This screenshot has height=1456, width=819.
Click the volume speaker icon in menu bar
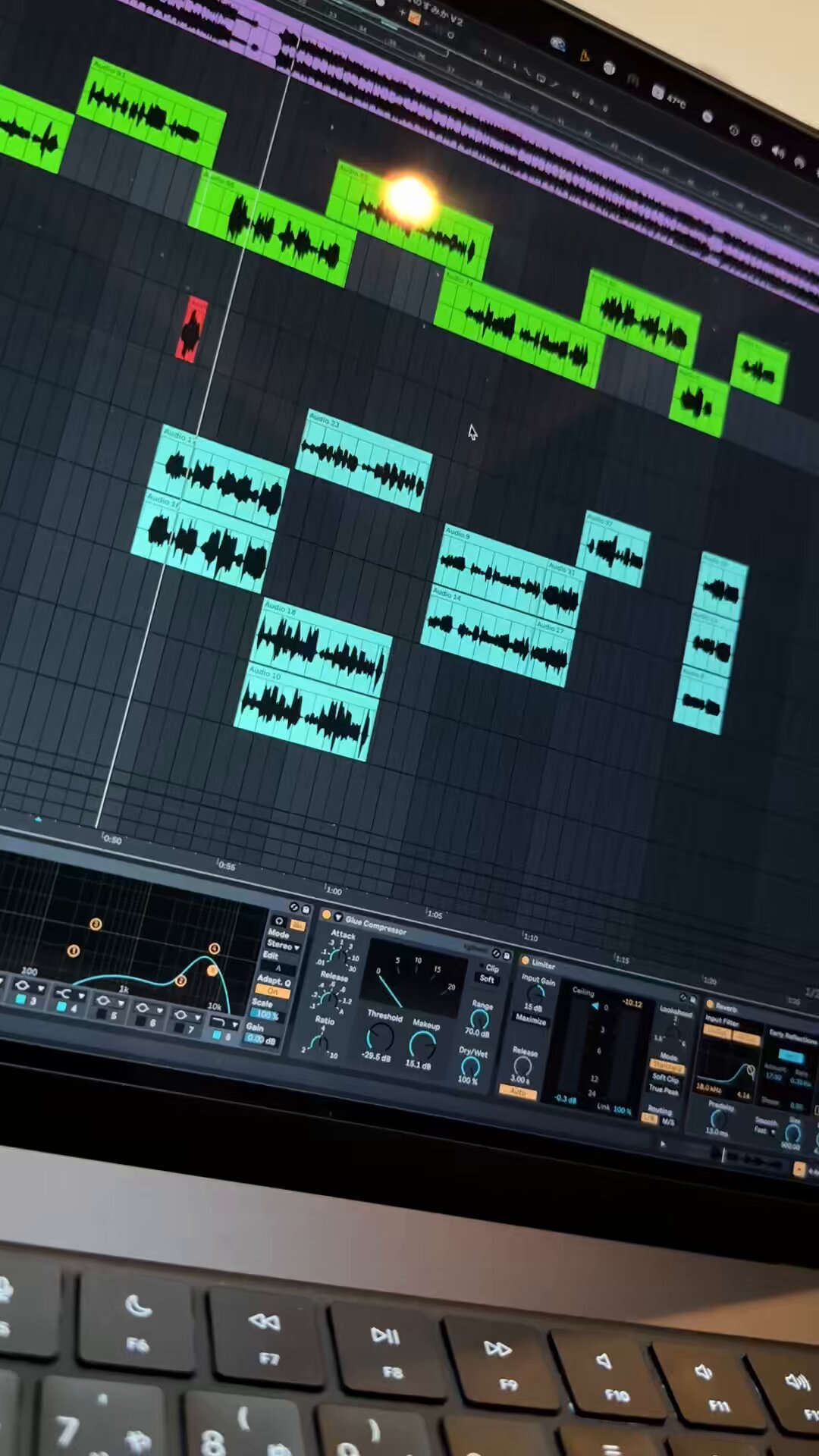(x=778, y=152)
